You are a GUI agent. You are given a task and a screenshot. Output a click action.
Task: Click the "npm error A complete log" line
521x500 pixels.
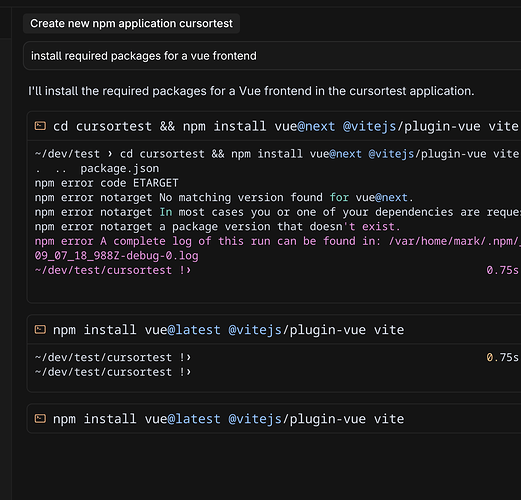coord(277,241)
